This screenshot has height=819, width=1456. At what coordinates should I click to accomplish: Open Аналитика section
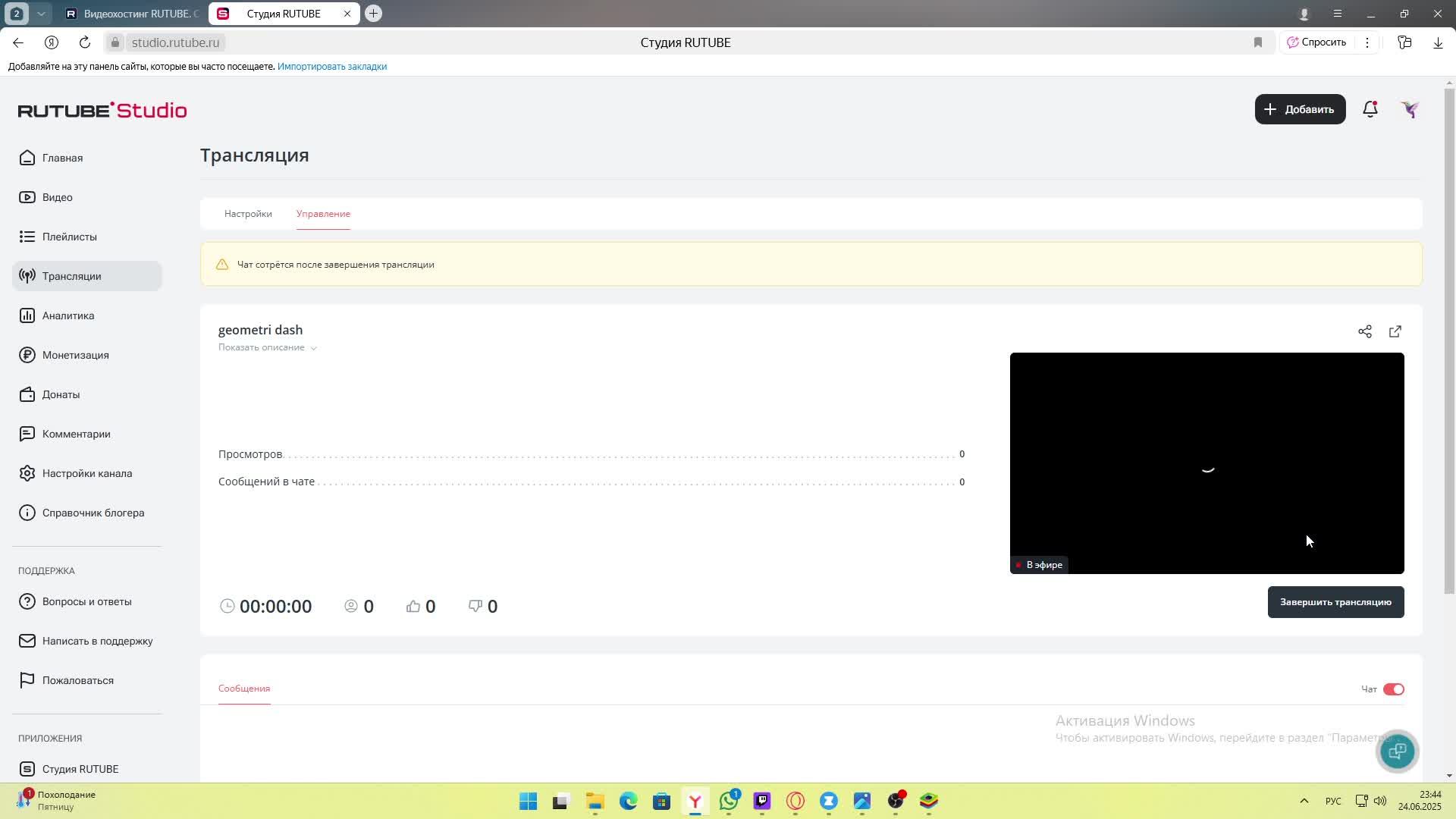pos(87,315)
